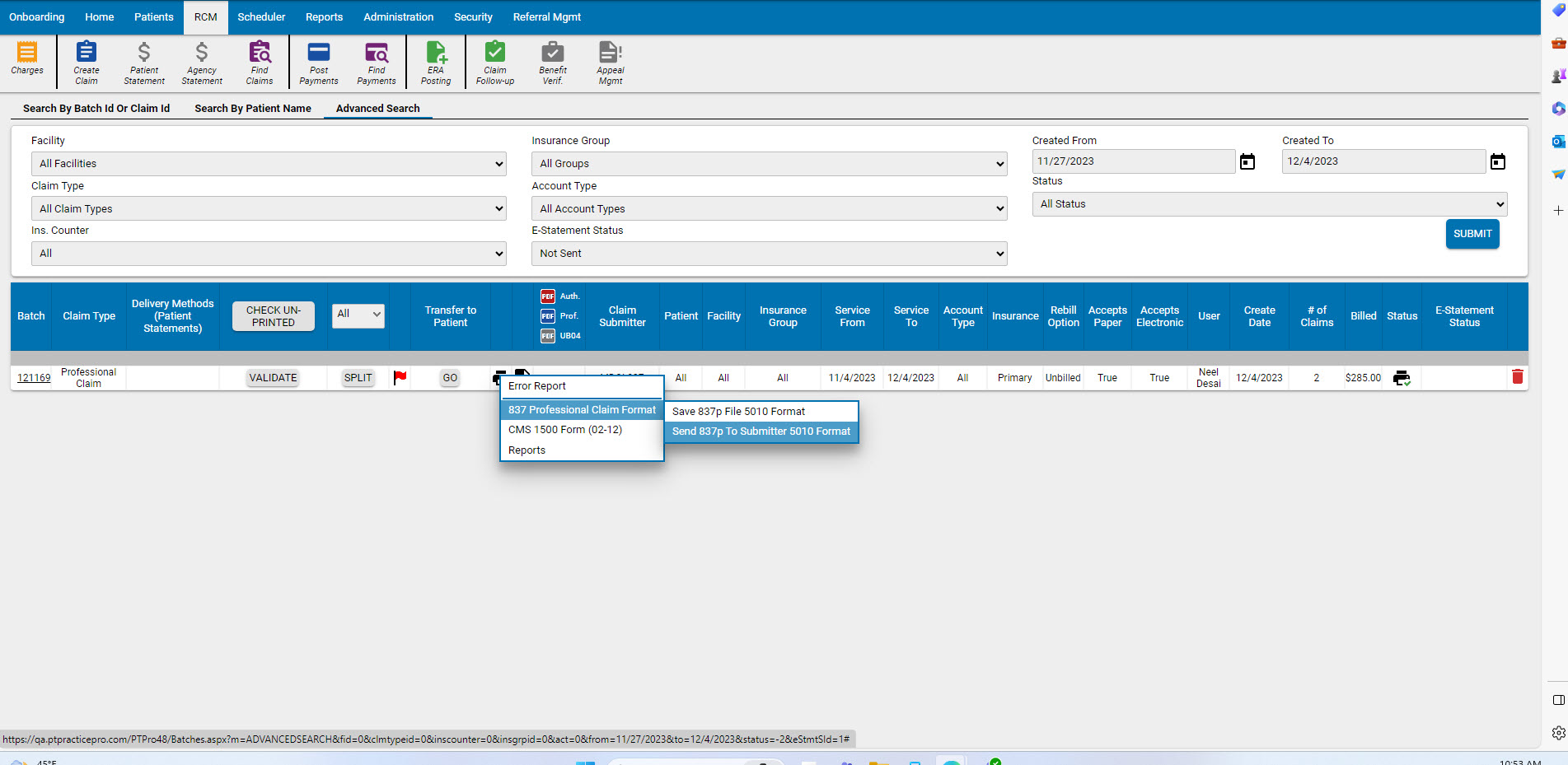The image size is (1568, 765).
Task: Click the SUBMIT button
Action: (1472, 234)
